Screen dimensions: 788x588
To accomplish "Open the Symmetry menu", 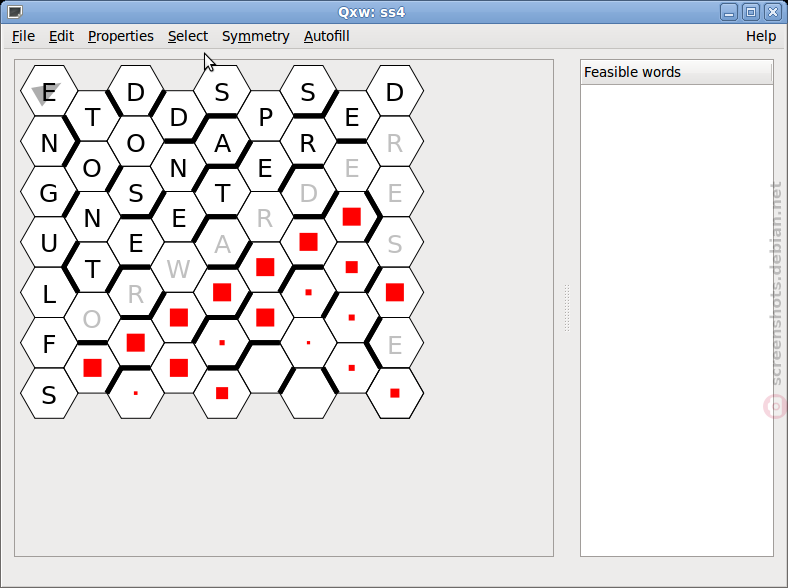I will [256, 36].
